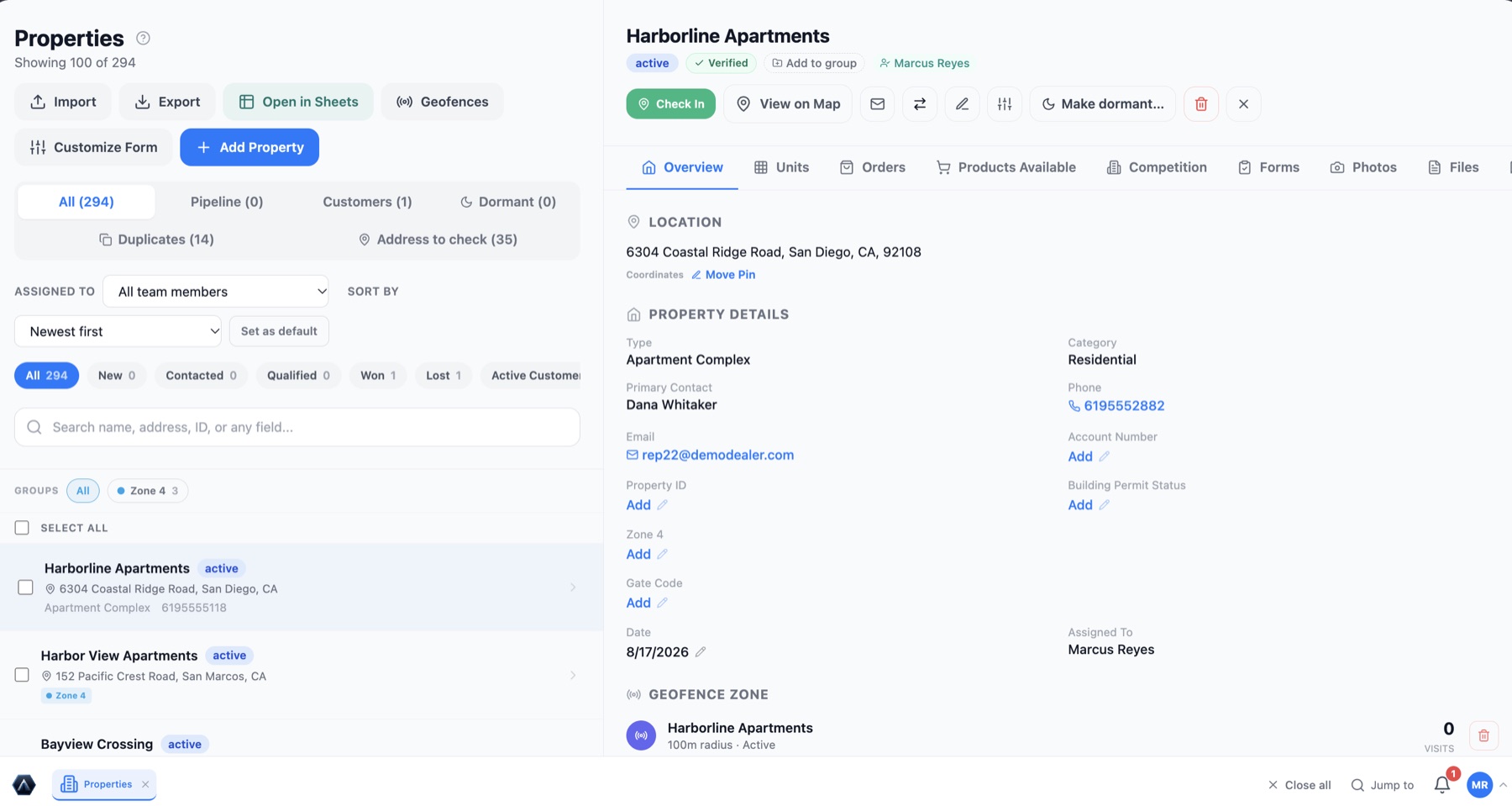
Task: Filter by Won status chip
Action: pyautogui.click(x=378, y=376)
